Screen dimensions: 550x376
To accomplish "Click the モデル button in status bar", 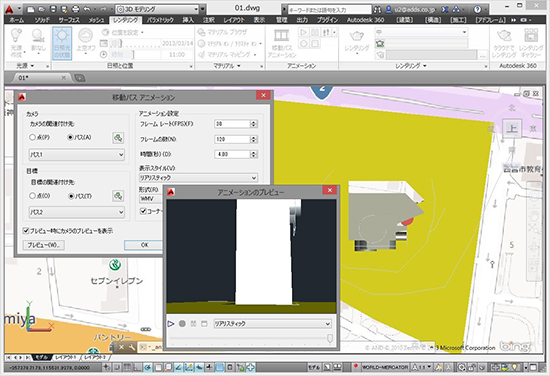I will (314, 367).
